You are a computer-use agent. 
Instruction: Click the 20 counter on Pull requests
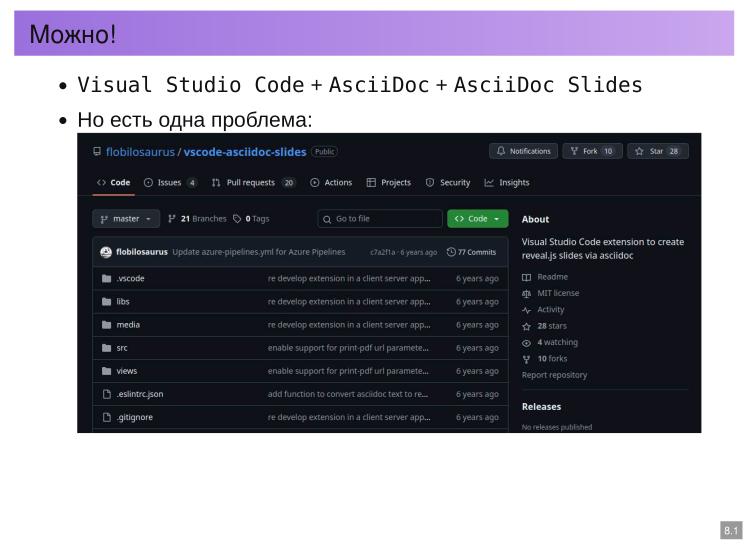tap(289, 182)
